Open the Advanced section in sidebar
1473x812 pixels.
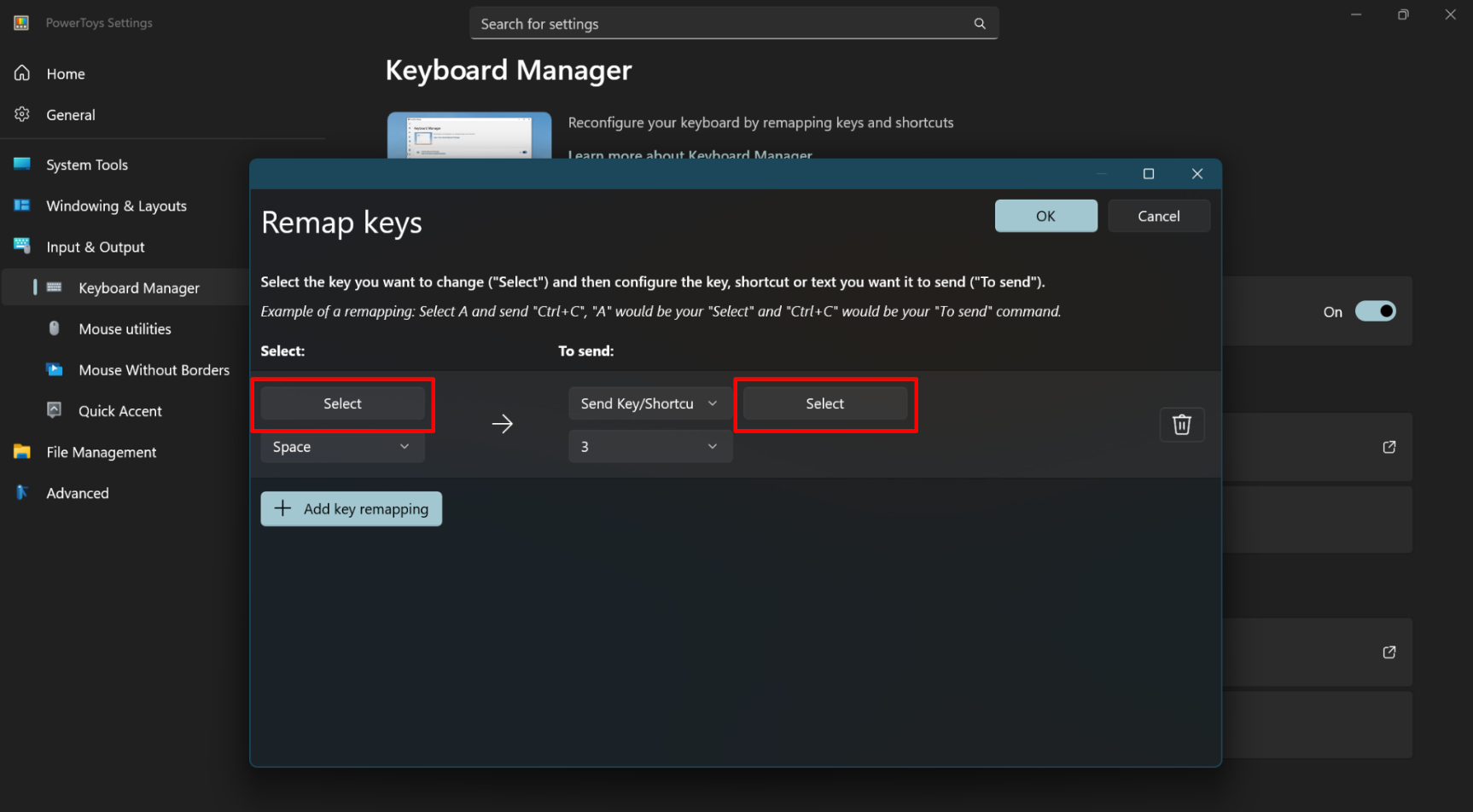click(x=78, y=493)
